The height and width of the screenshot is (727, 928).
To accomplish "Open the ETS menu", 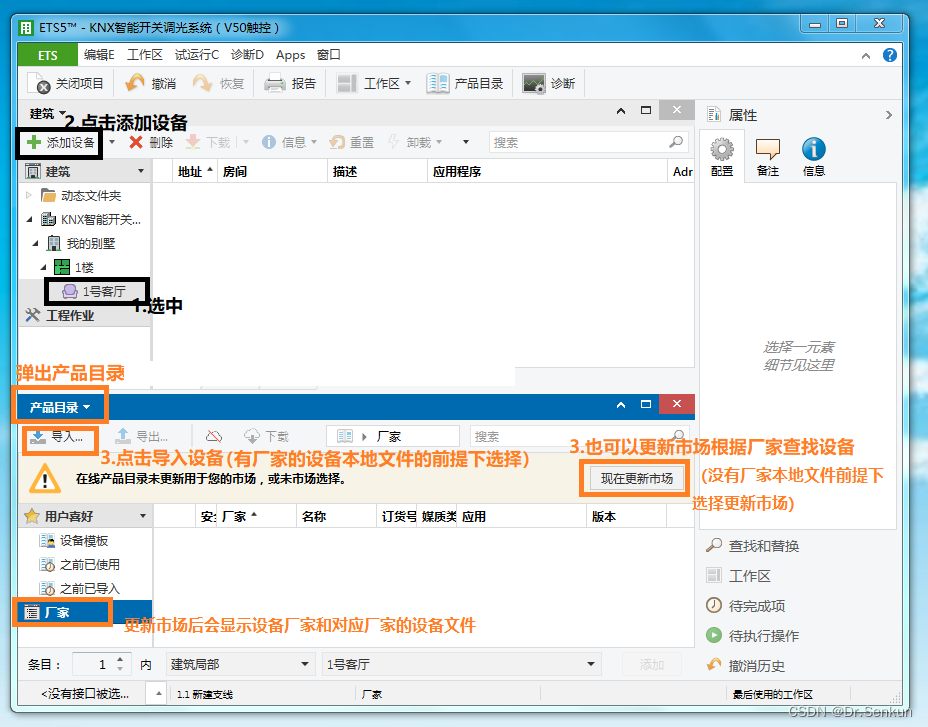I will 46,54.
